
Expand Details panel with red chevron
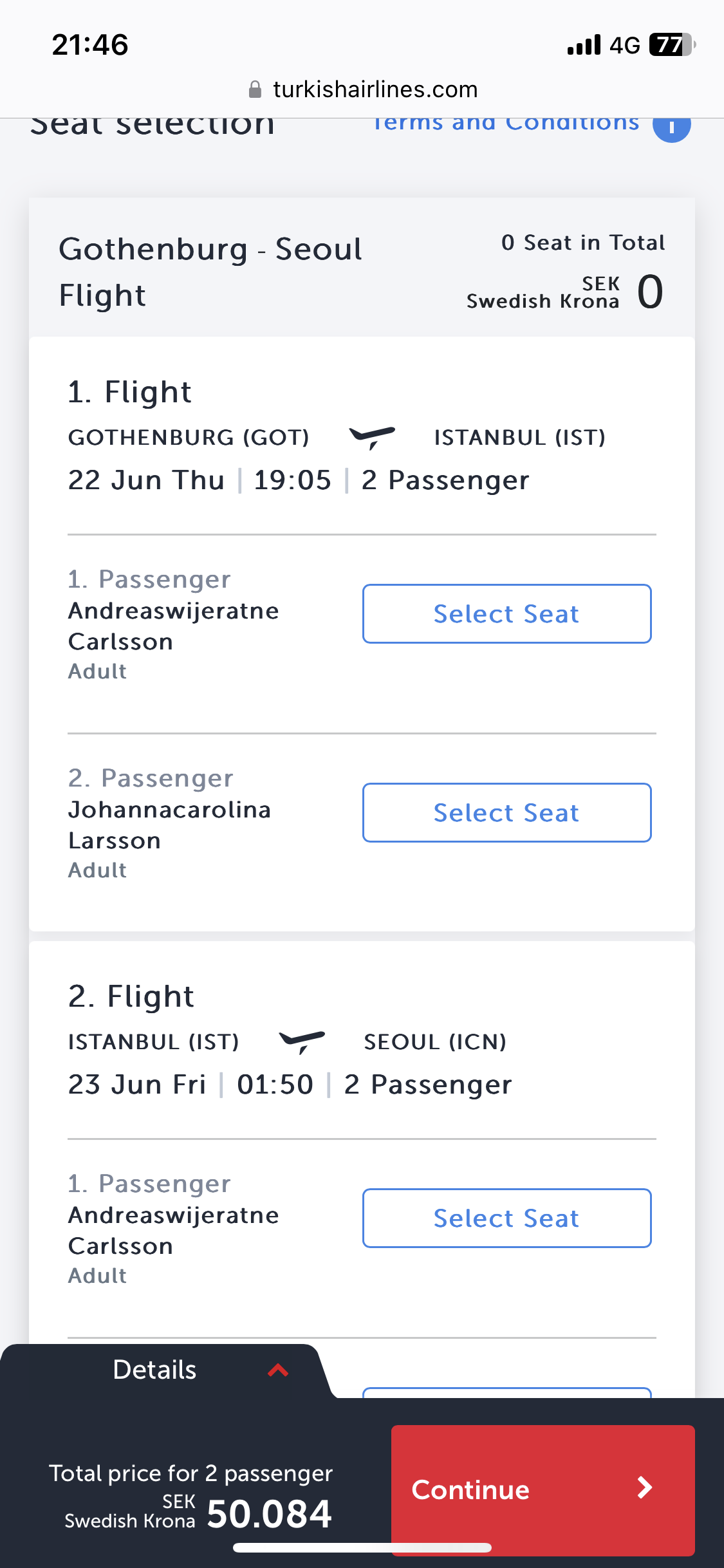pyautogui.click(x=278, y=1370)
